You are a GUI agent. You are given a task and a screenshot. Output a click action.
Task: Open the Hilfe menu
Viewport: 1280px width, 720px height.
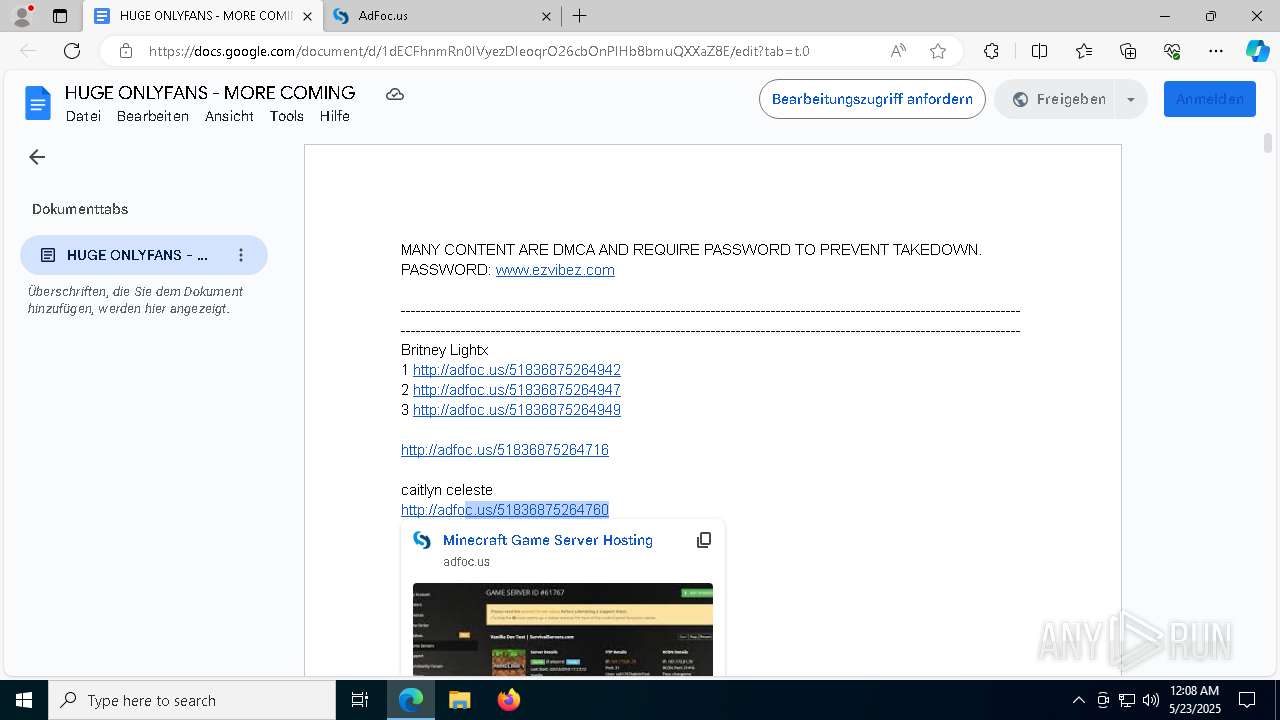coord(335,116)
